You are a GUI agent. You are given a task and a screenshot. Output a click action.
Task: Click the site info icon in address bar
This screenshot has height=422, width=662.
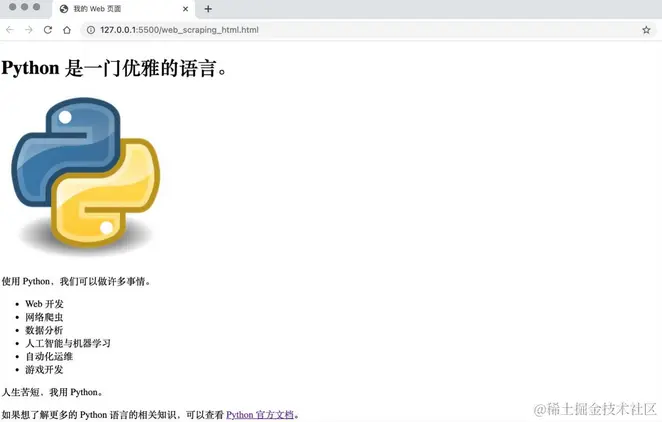point(91,30)
